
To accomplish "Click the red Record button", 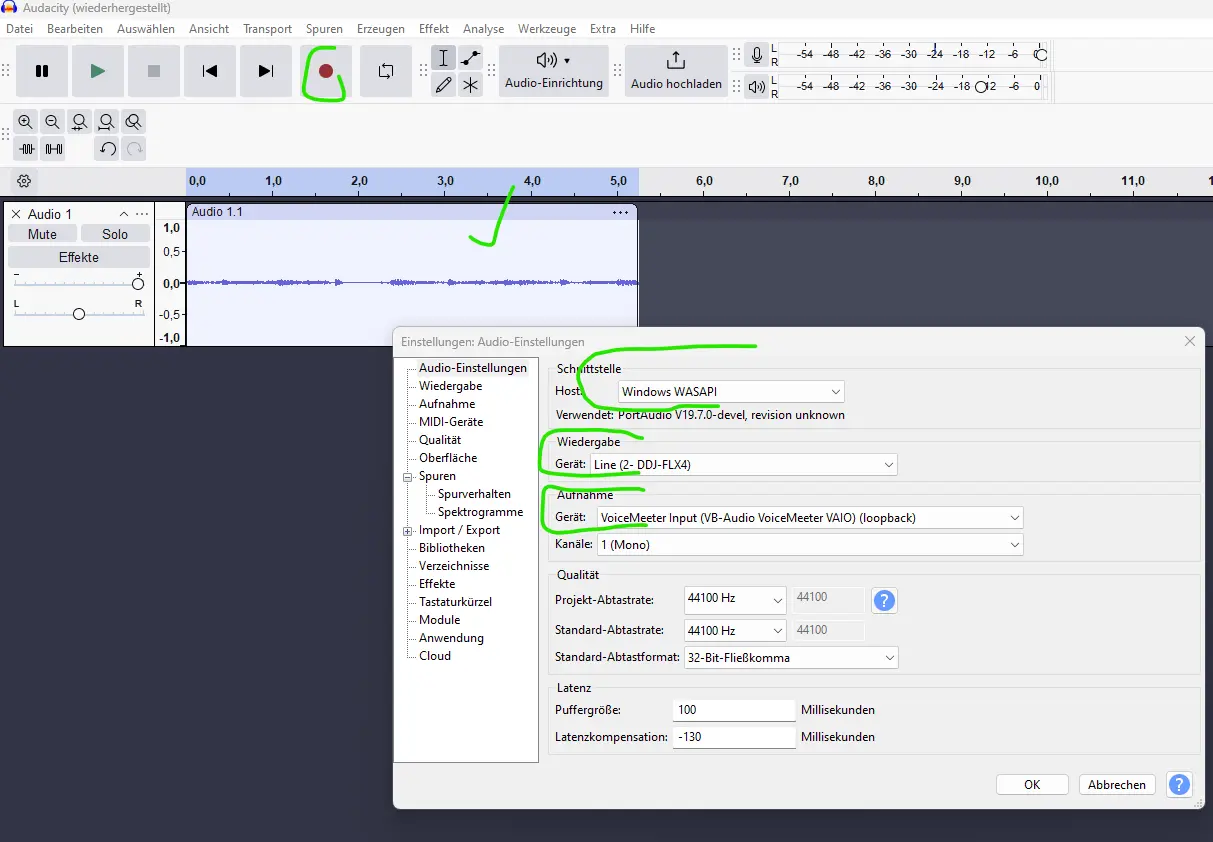I will [x=325, y=70].
